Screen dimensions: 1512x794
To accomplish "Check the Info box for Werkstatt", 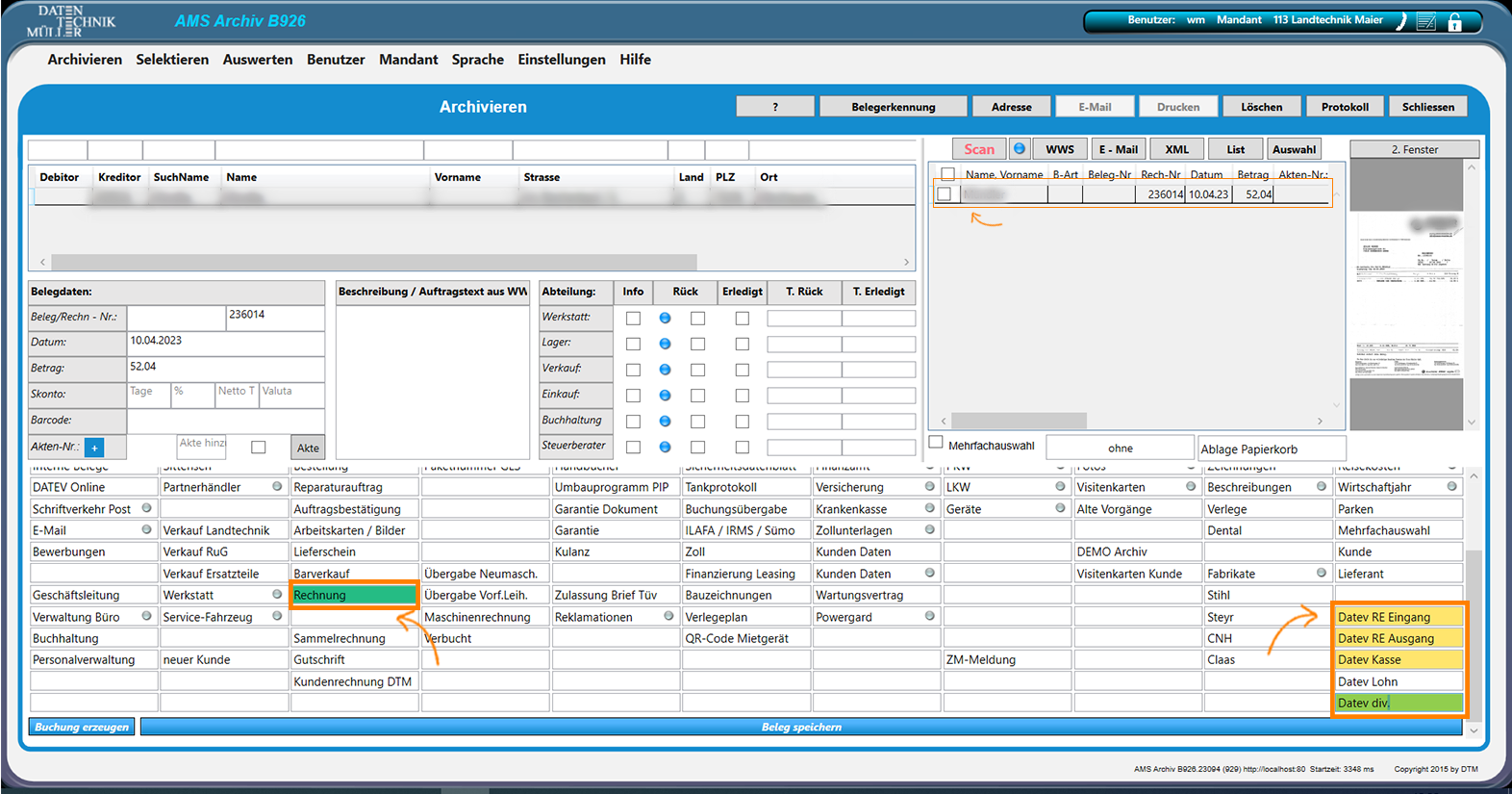I will (633, 318).
